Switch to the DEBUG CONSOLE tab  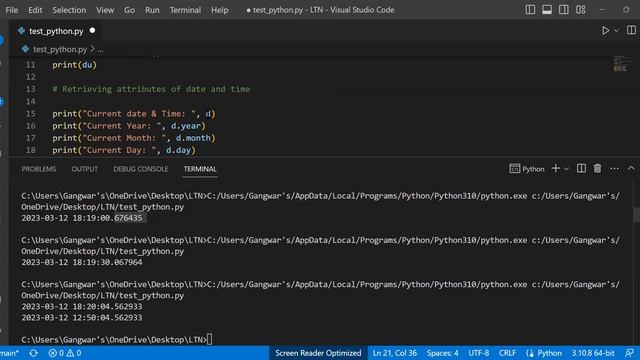click(140, 169)
